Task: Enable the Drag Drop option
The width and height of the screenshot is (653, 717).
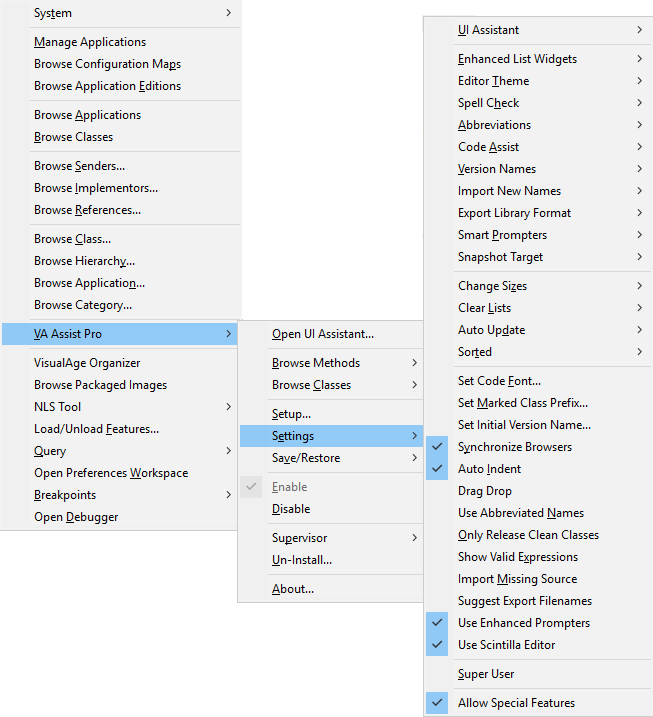Action: point(484,491)
